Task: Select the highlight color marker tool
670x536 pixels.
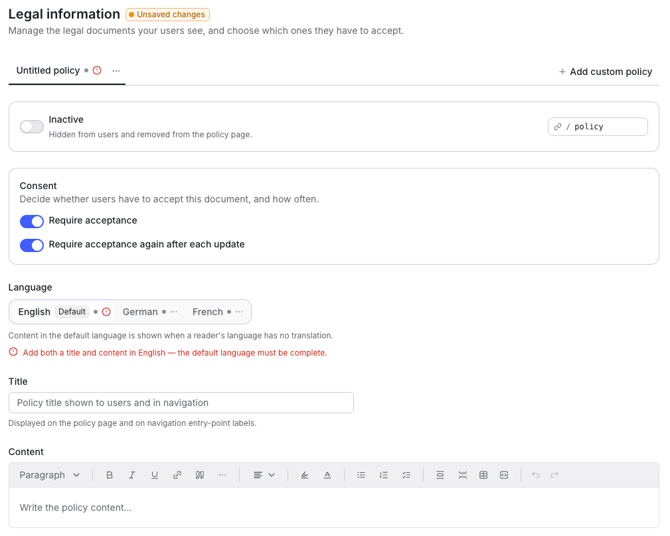Action: 305,475
